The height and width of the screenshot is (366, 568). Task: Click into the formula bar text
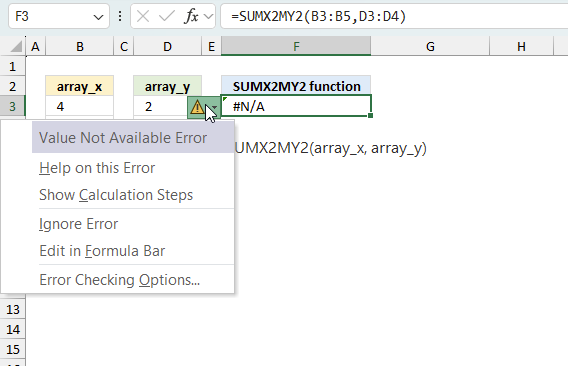coord(319,16)
